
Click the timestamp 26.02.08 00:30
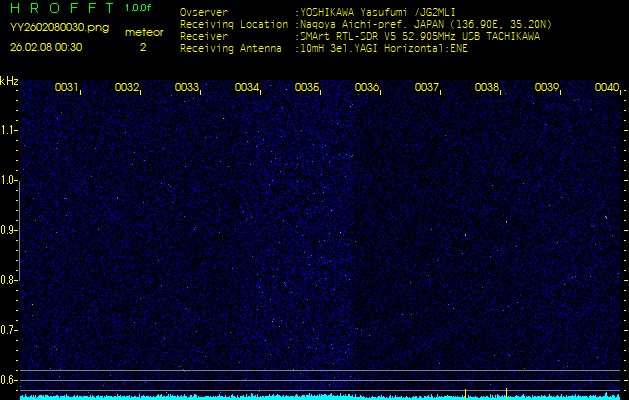tap(46, 47)
